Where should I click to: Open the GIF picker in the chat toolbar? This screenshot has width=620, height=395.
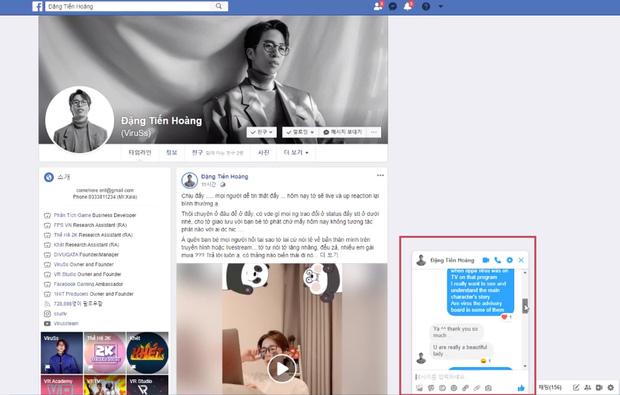[x=442, y=388]
